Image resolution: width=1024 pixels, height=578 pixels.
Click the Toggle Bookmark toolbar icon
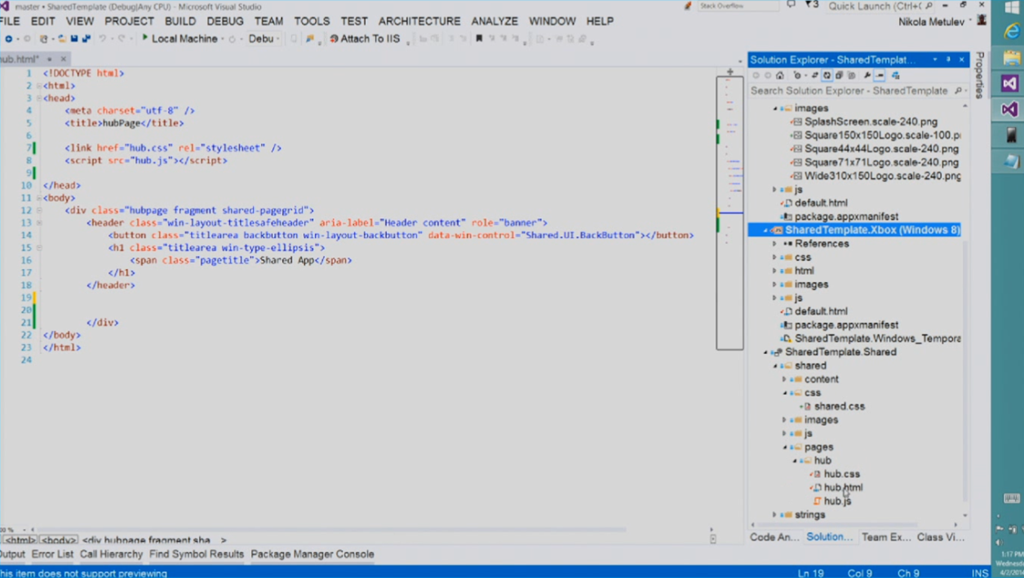pyautogui.click(x=479, y=39)
